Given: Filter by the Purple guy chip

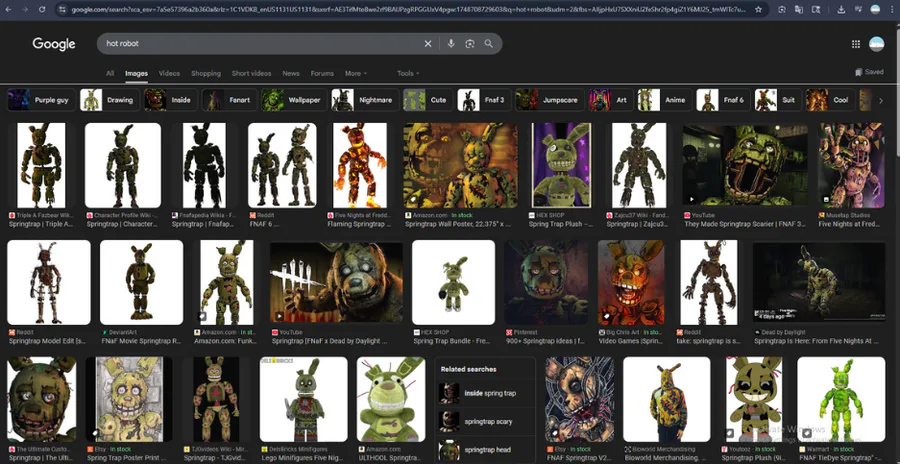Looking at the screenshot, I should [40, 100].
